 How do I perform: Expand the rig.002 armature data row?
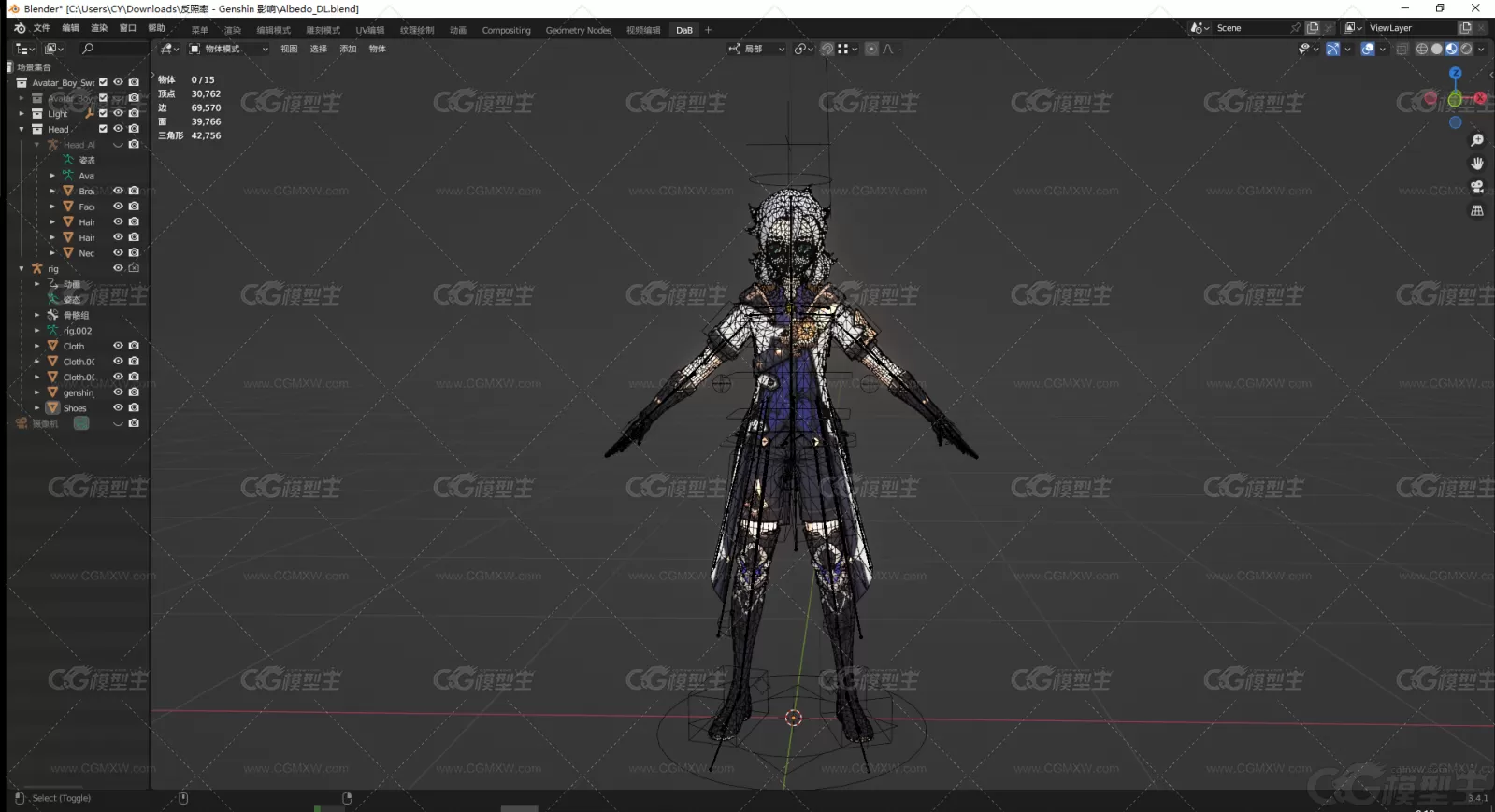(x=37, y=331)
